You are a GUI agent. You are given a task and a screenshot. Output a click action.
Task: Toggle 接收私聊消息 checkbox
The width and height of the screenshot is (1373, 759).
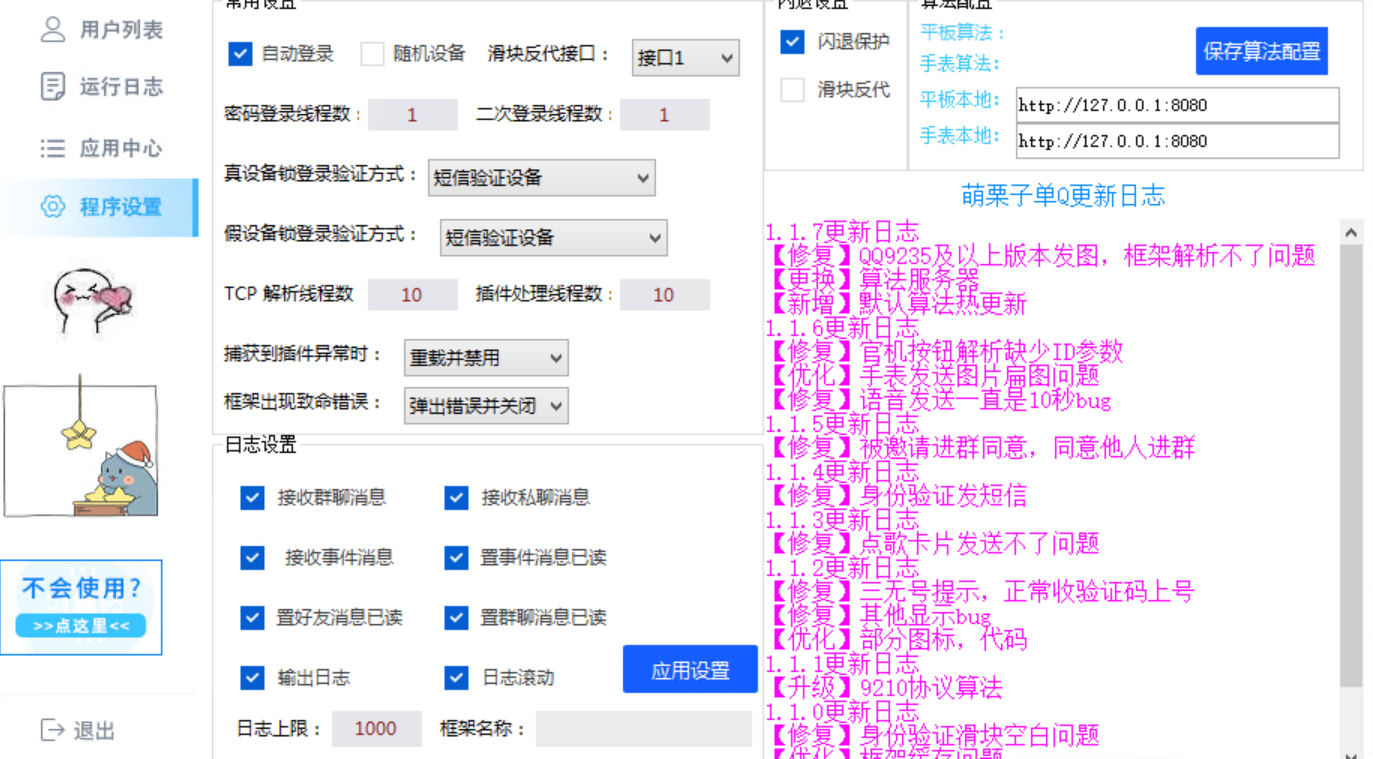[x=456, y=498]
